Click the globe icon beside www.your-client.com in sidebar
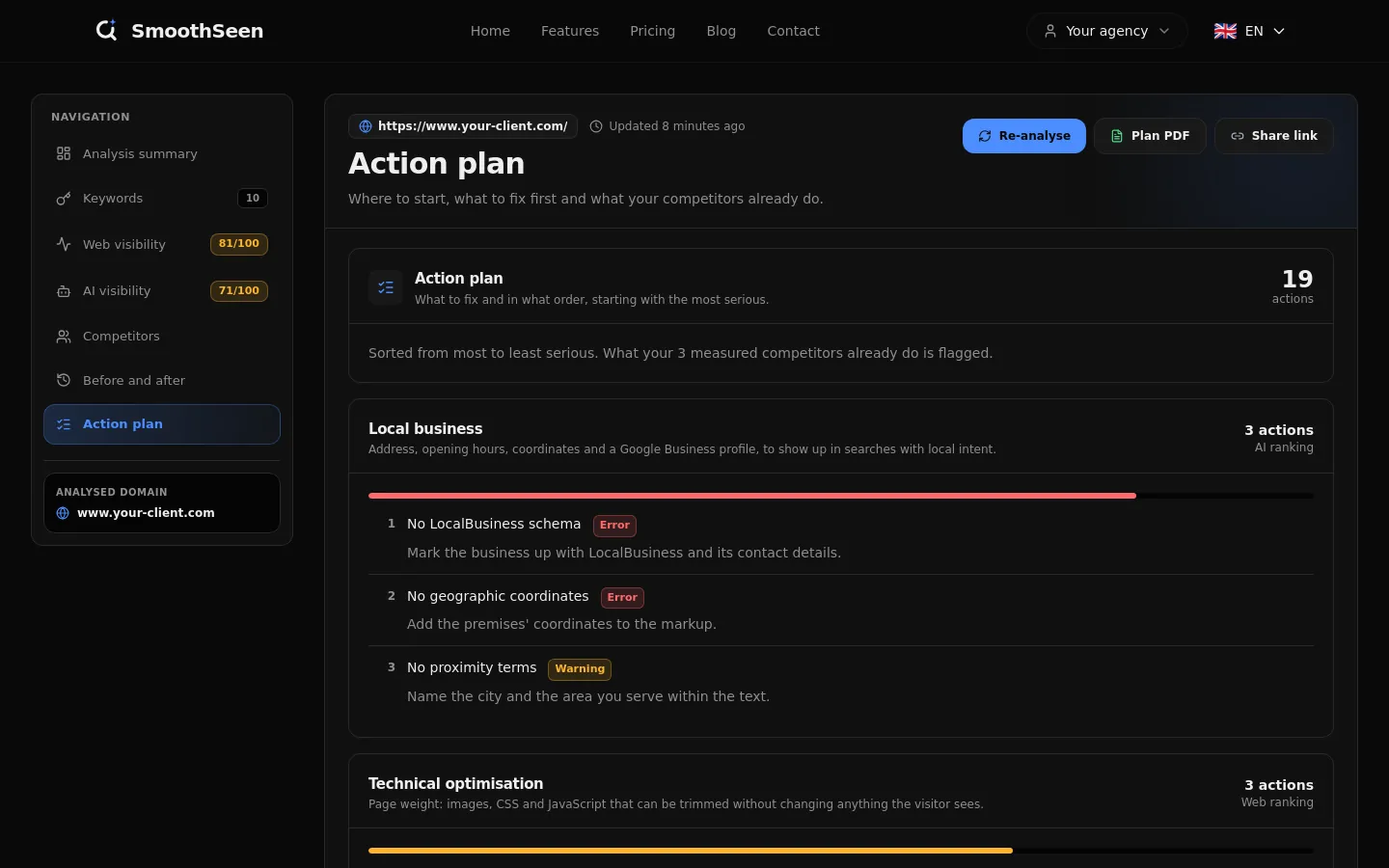This screenshot has width=1389, height=868. coord(63,513)
